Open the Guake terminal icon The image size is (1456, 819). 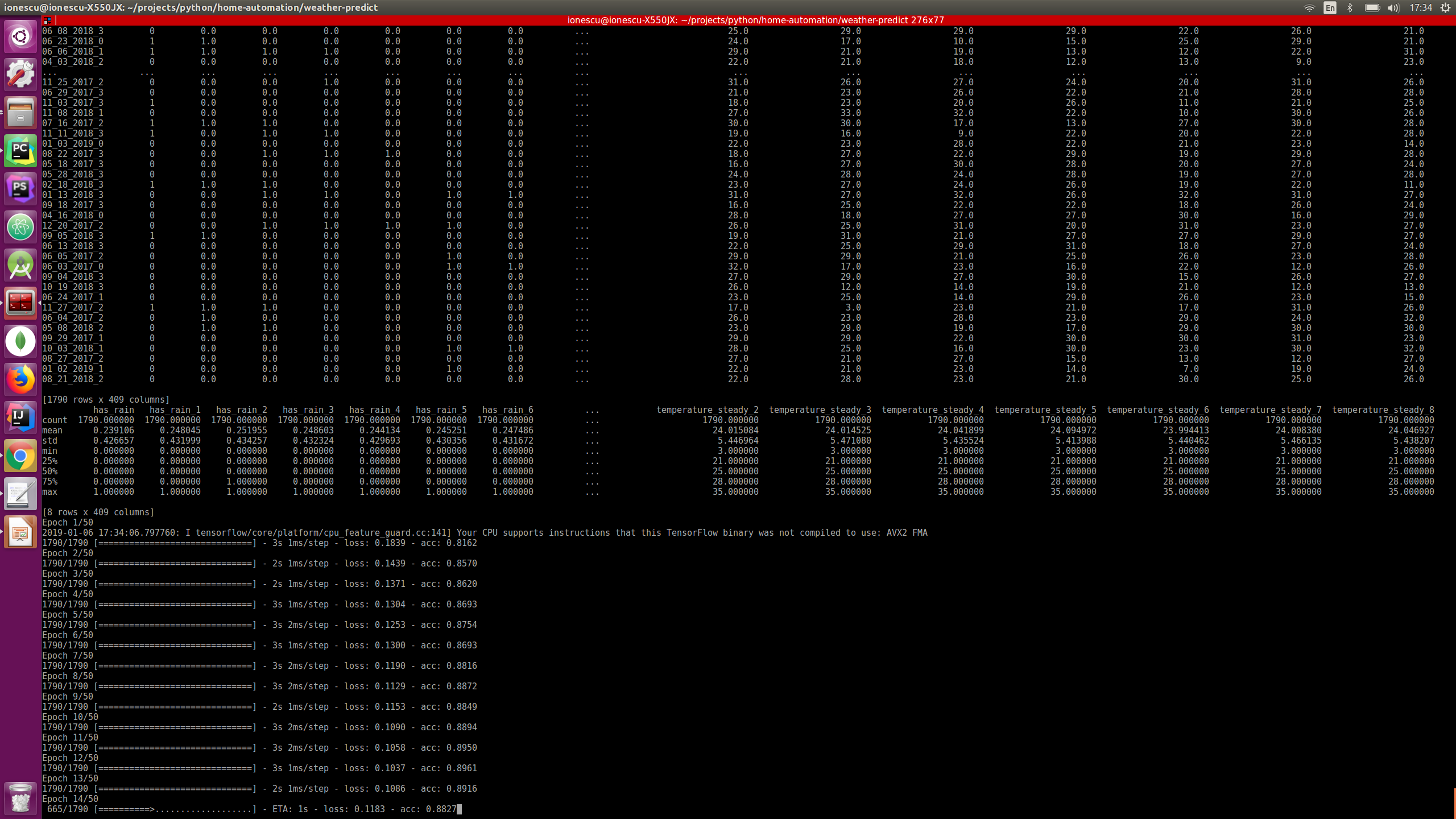pyautogui.click(x=20, y=303)
